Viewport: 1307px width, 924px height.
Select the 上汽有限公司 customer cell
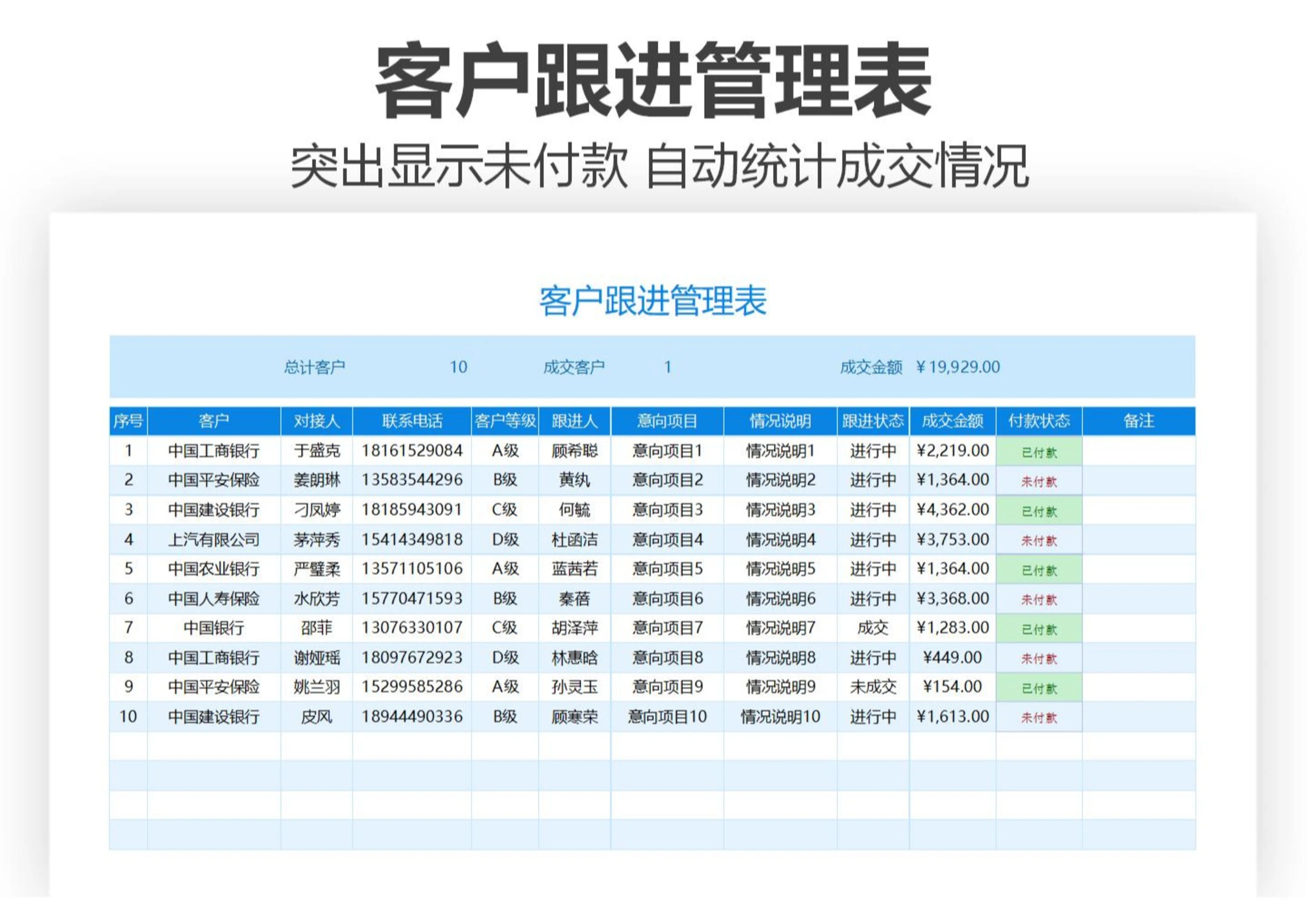[x=214, y=539]
